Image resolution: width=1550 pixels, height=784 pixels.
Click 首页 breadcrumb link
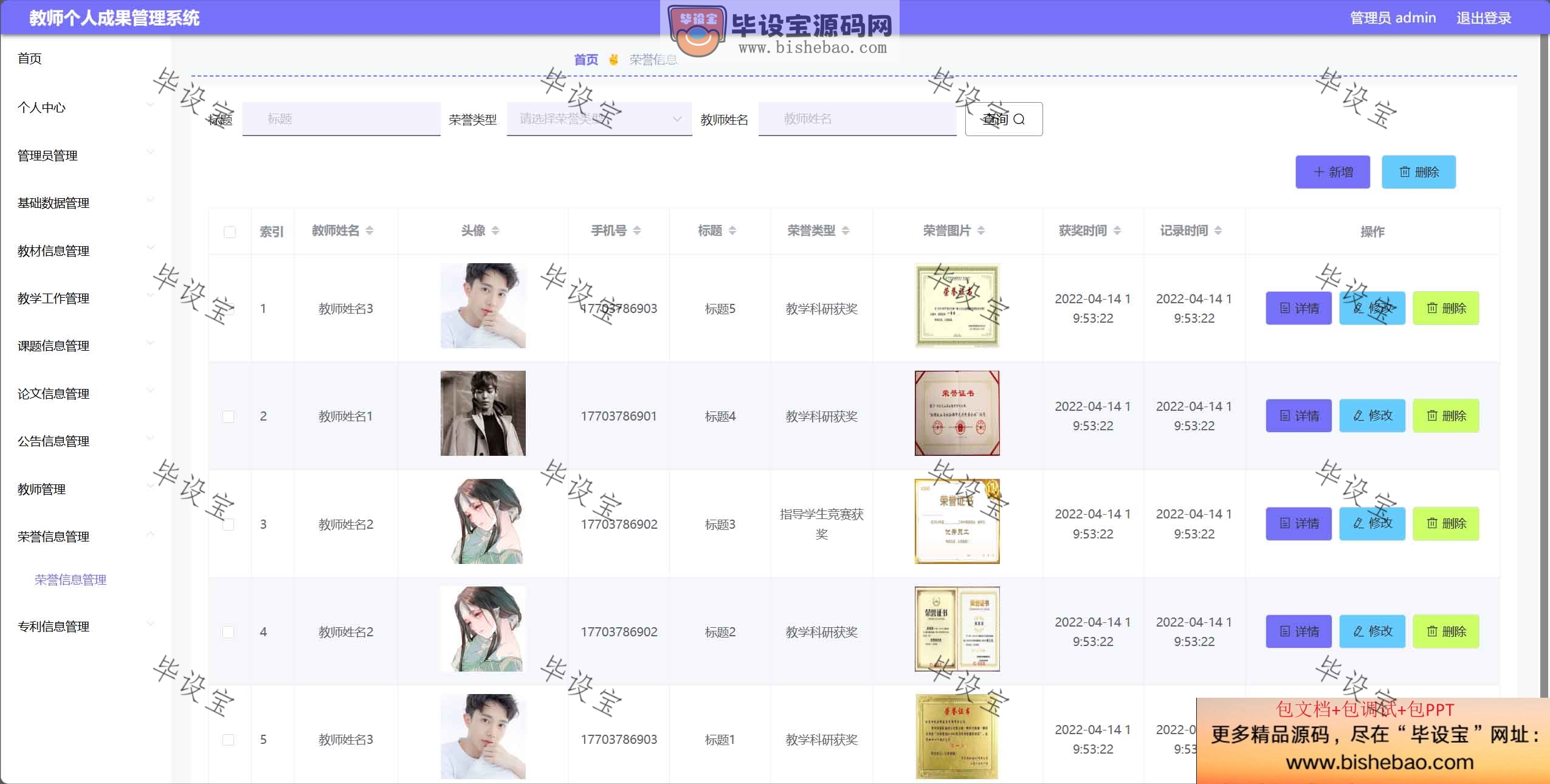click(586, 60)
